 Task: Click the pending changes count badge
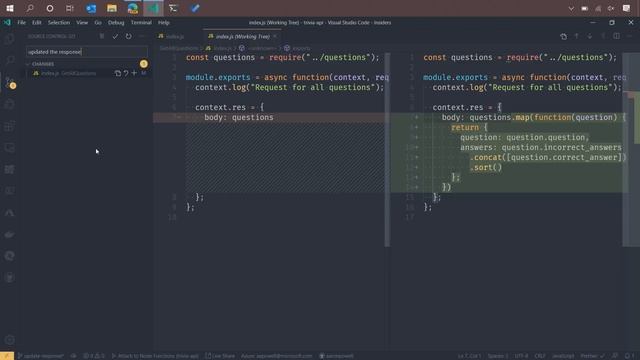(144, 64)
